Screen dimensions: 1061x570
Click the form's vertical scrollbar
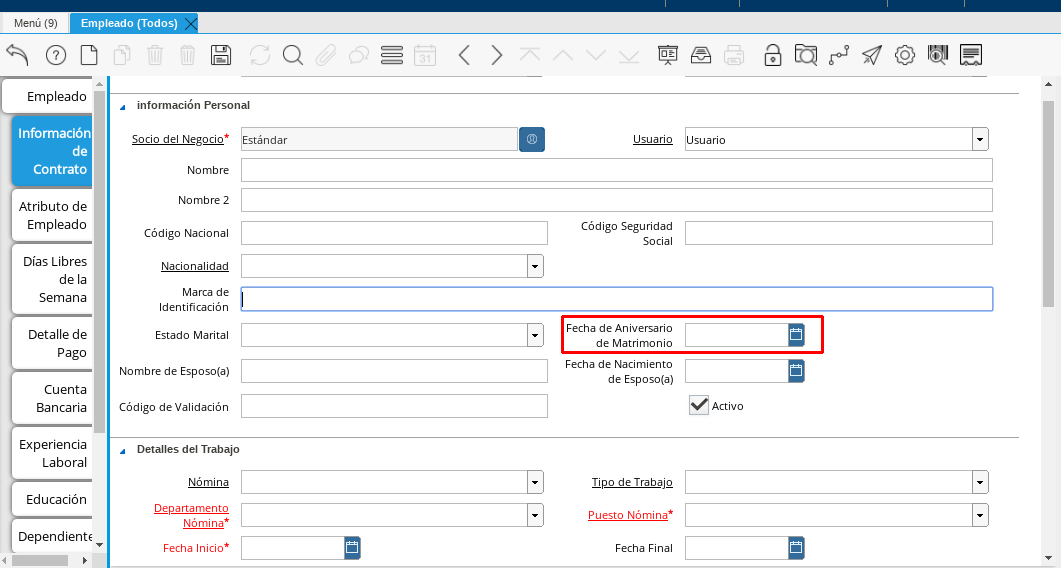[1047, 200]
